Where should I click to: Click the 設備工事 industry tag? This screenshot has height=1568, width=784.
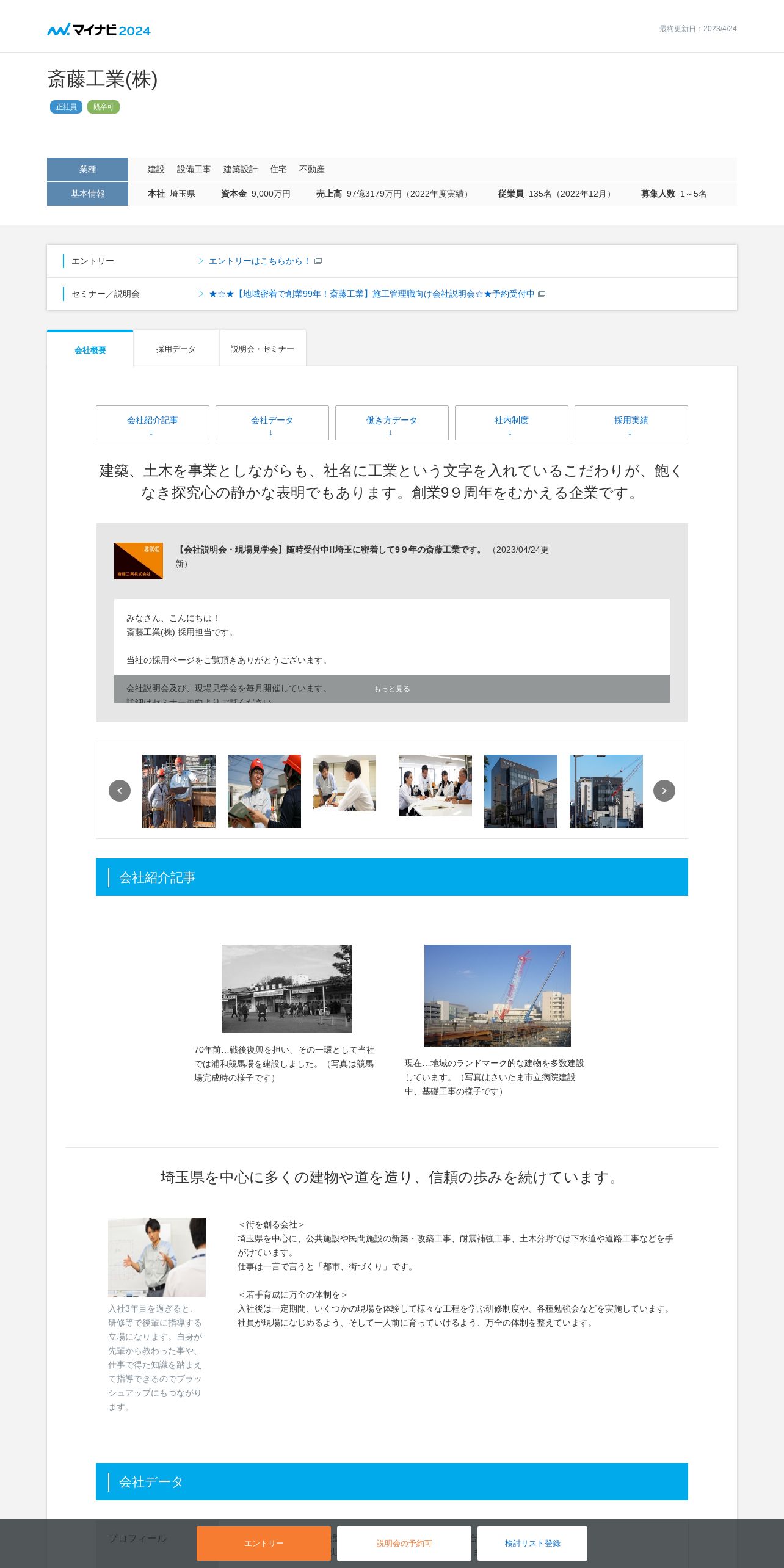click(x=194, y=169)
